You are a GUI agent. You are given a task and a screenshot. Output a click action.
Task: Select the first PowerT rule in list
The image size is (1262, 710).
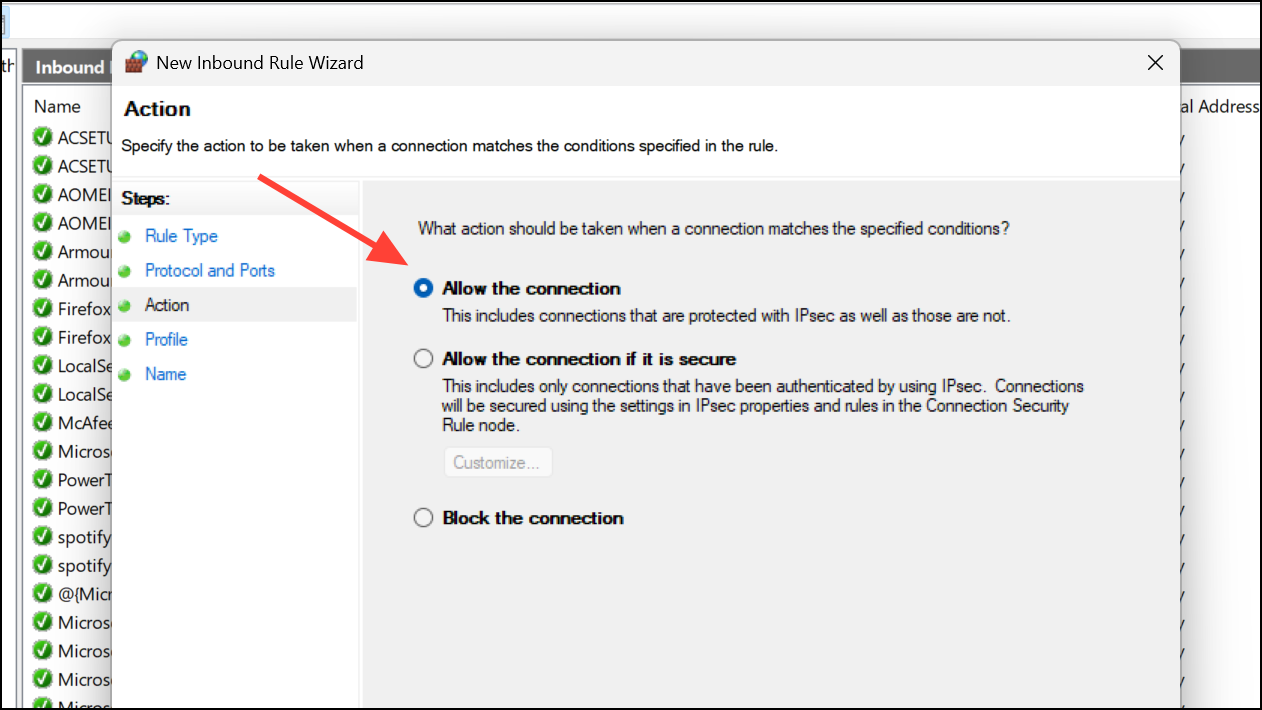click(x=70, y=479)
